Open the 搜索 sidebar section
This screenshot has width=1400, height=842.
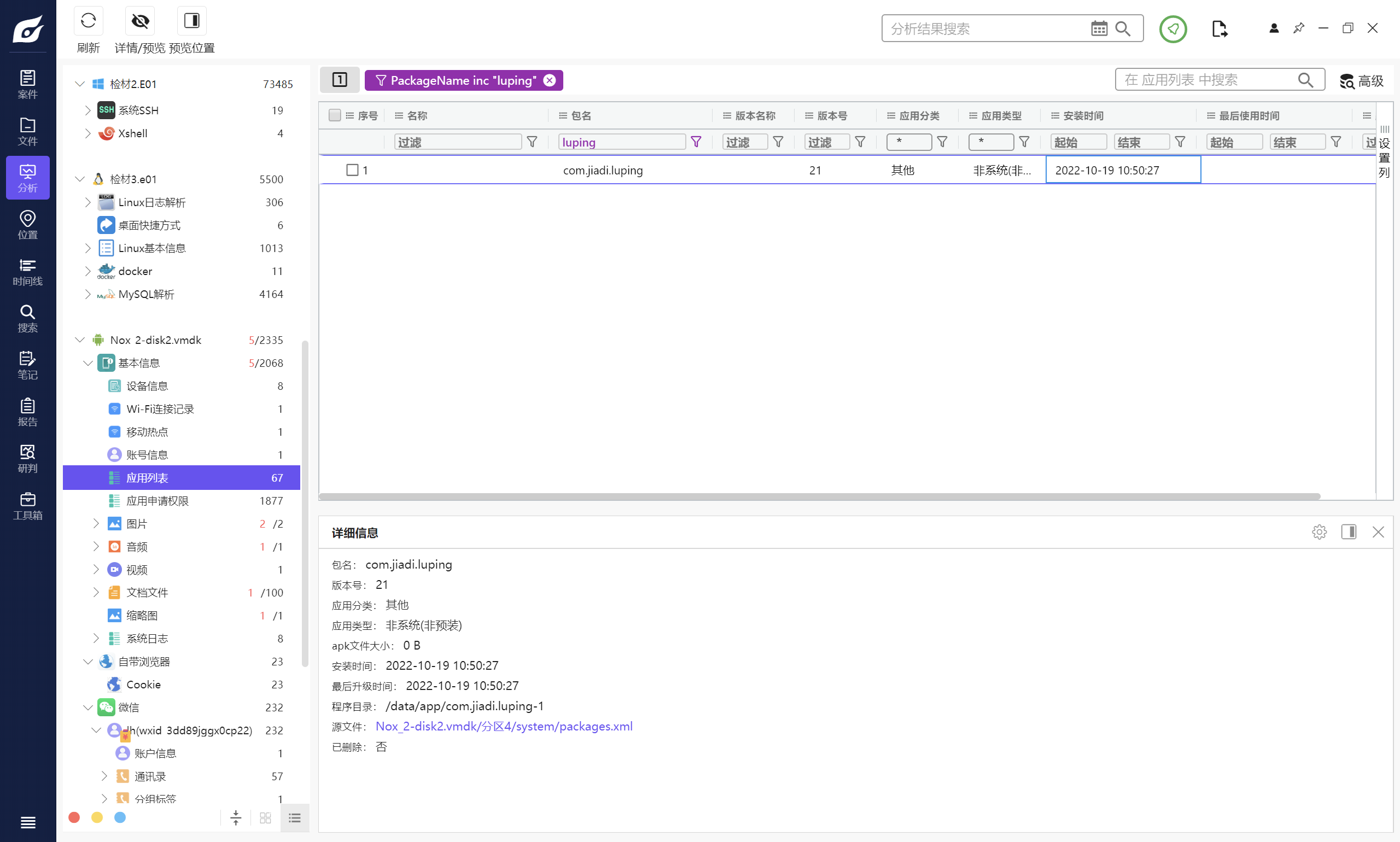coord(28,318)
